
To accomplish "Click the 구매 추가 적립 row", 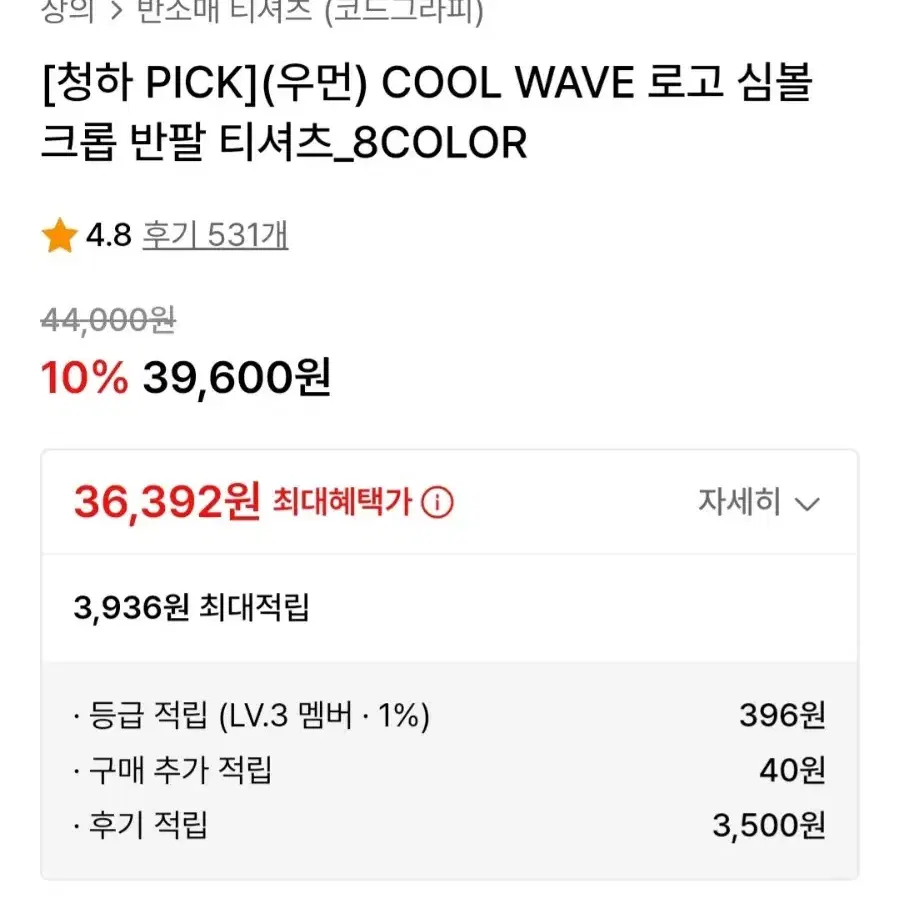I will 450,770.
